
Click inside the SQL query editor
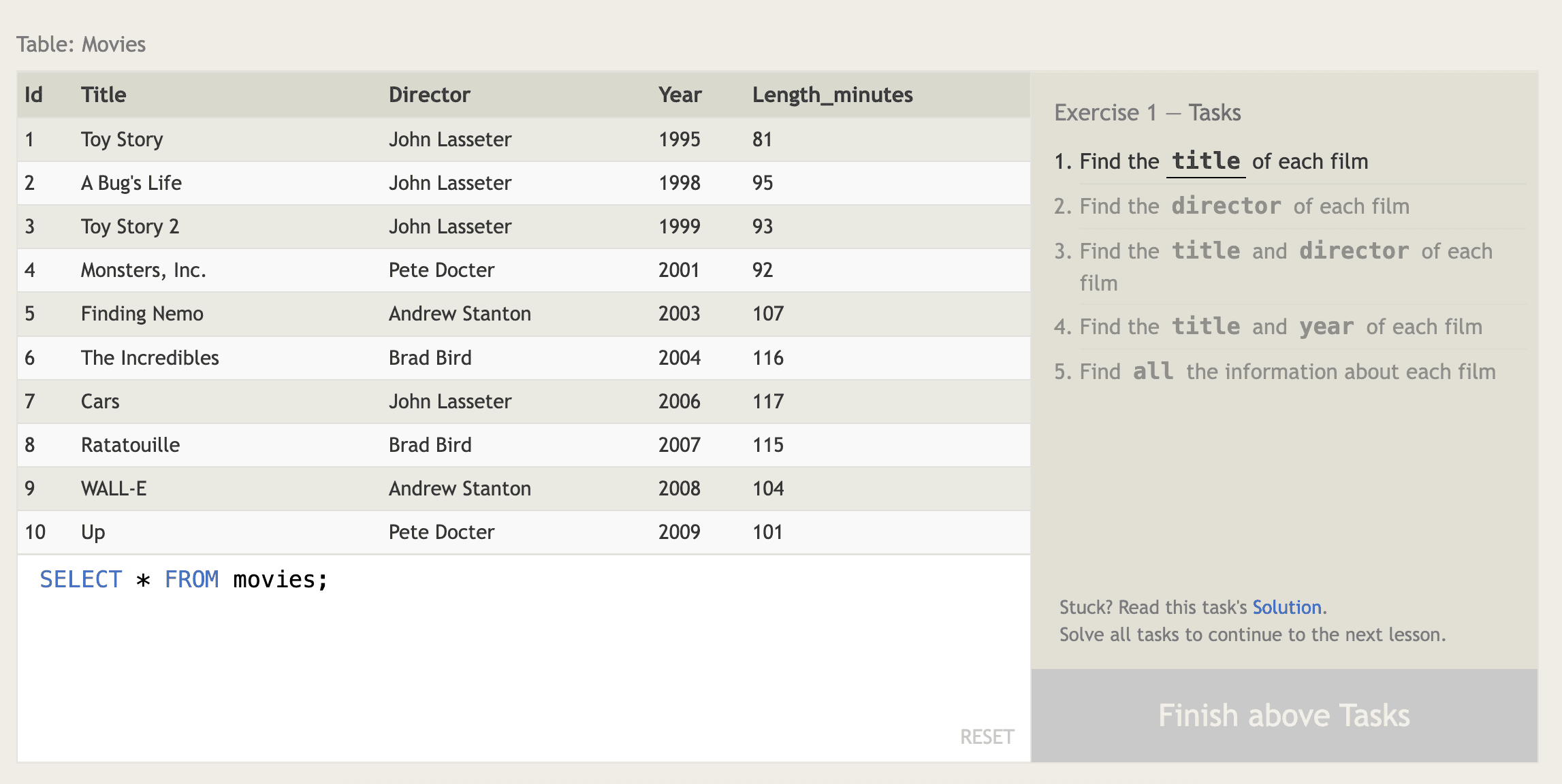click(x=523, y=653)
